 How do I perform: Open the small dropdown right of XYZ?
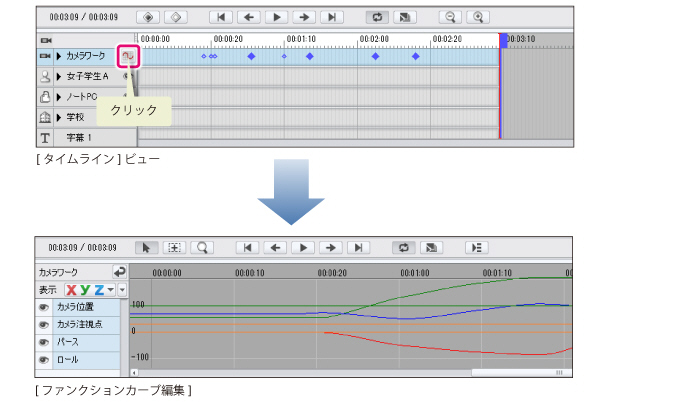122,290
